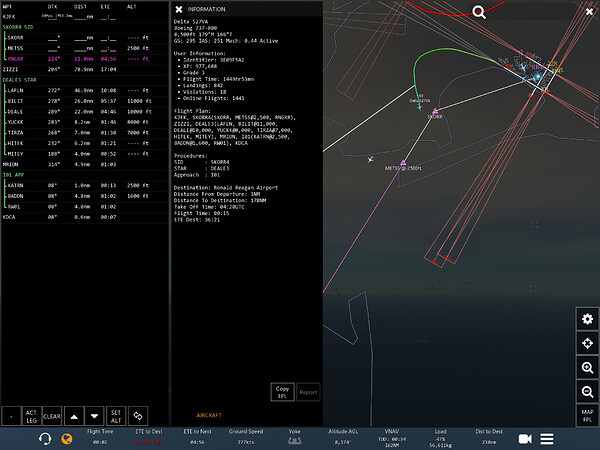Open the hamburger main menu
The image size is (600, 450).
(547, 439)
